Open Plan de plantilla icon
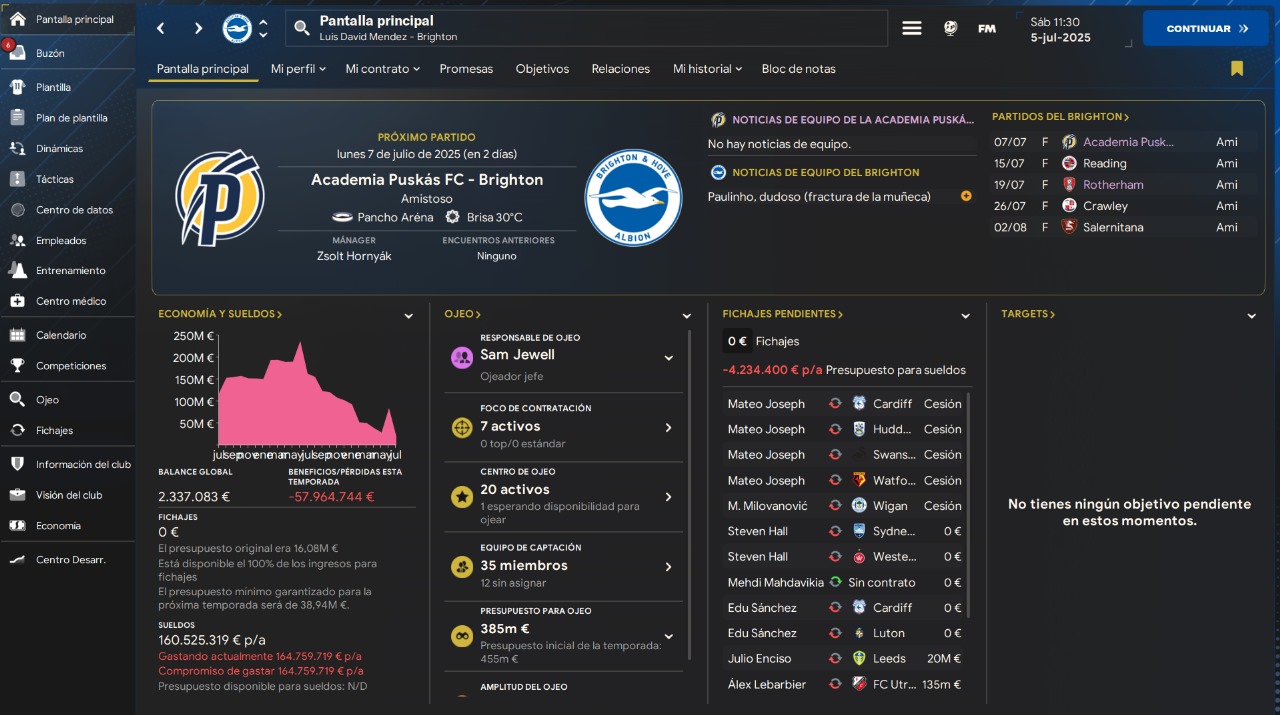 (x=17, y=118)
